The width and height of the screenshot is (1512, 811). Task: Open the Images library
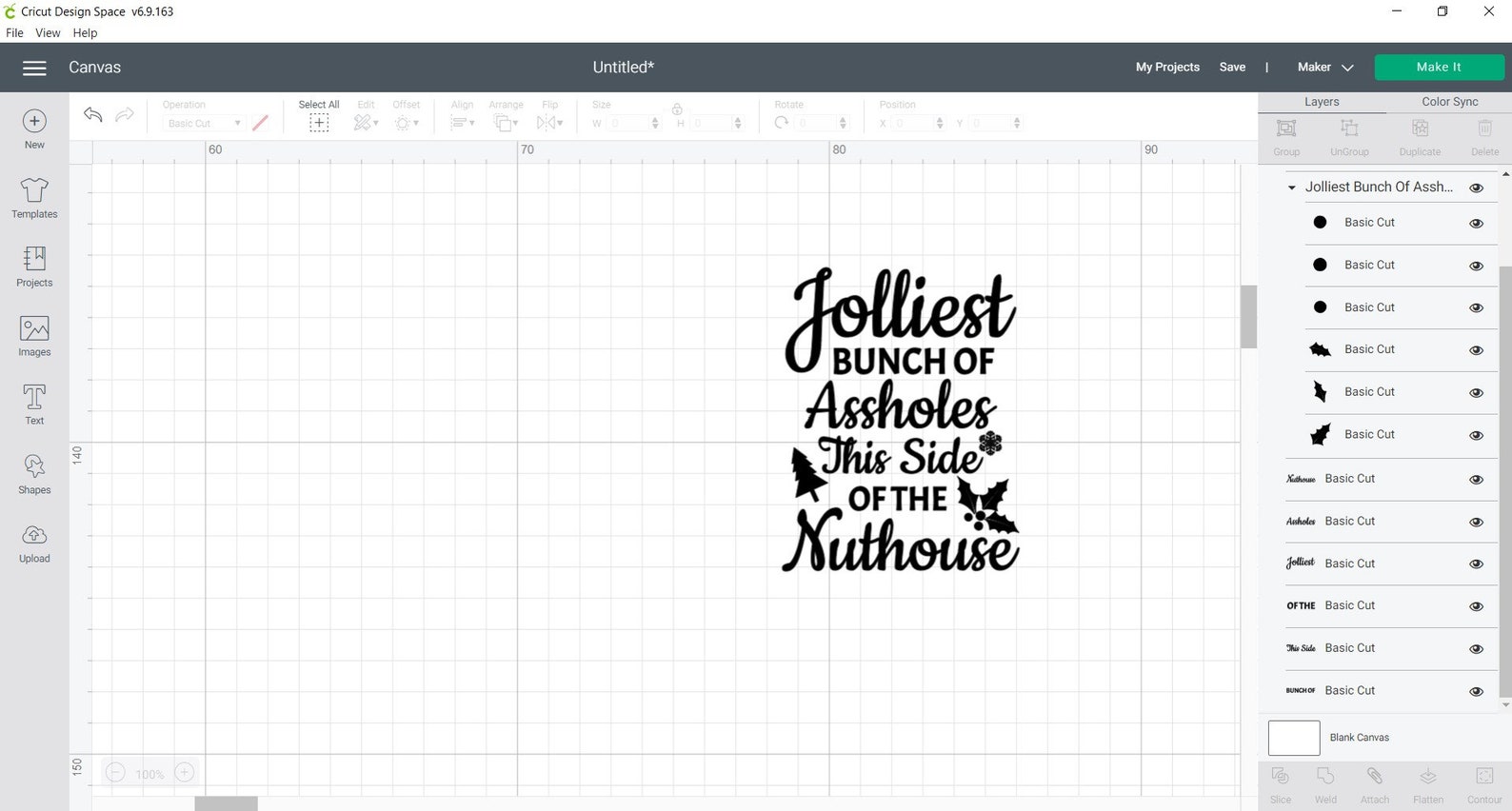pyautogui.click(x=34, y=336)
